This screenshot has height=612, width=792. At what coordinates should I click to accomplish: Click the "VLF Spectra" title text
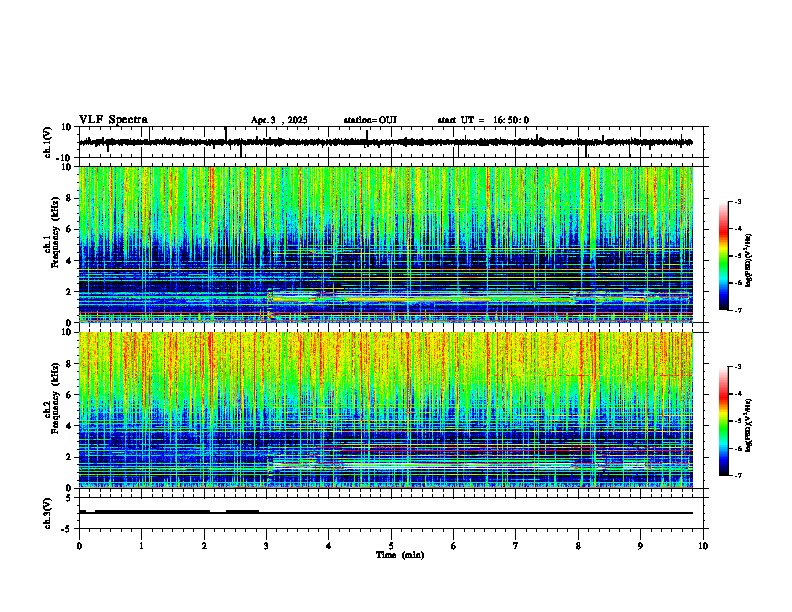pos(113,120)
